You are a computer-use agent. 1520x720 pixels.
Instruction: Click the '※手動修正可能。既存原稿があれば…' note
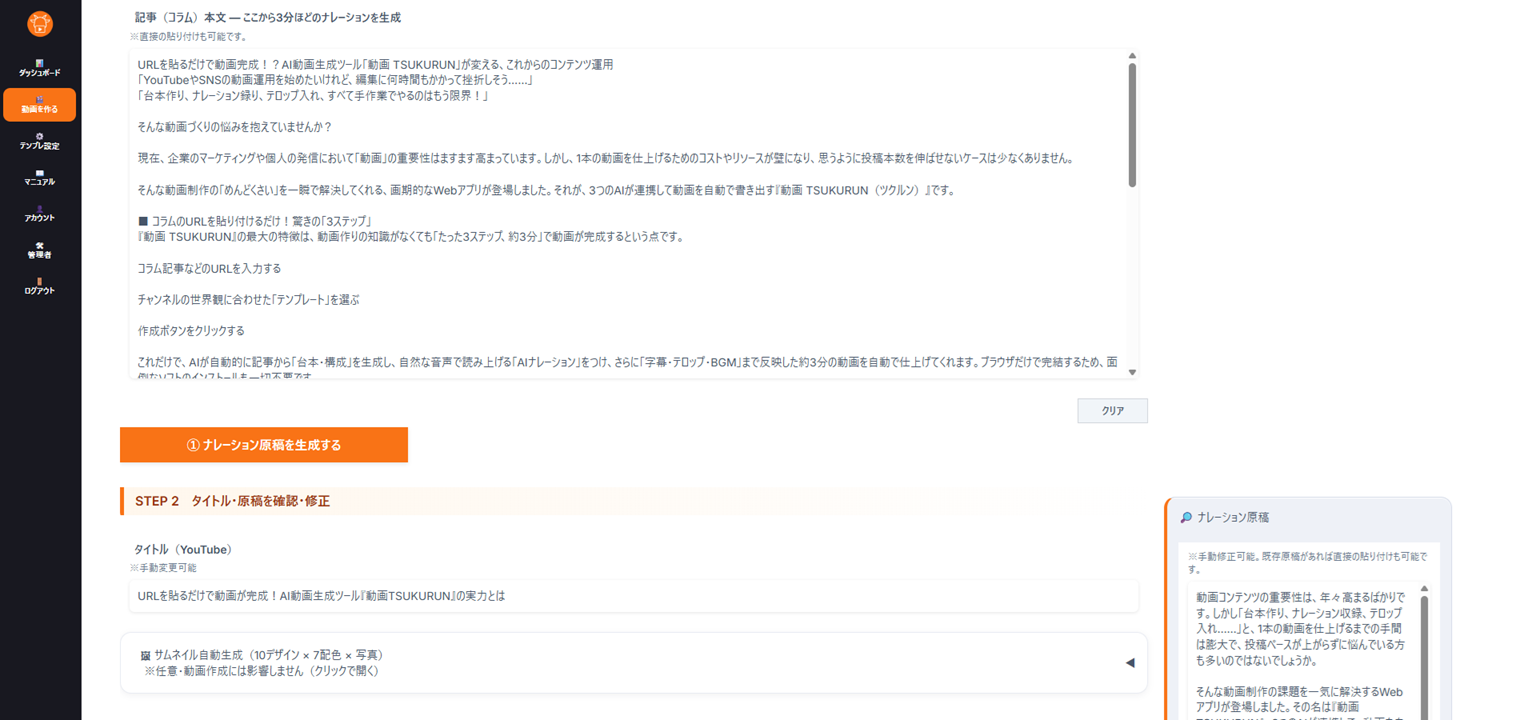click(x=1307, y=563)
